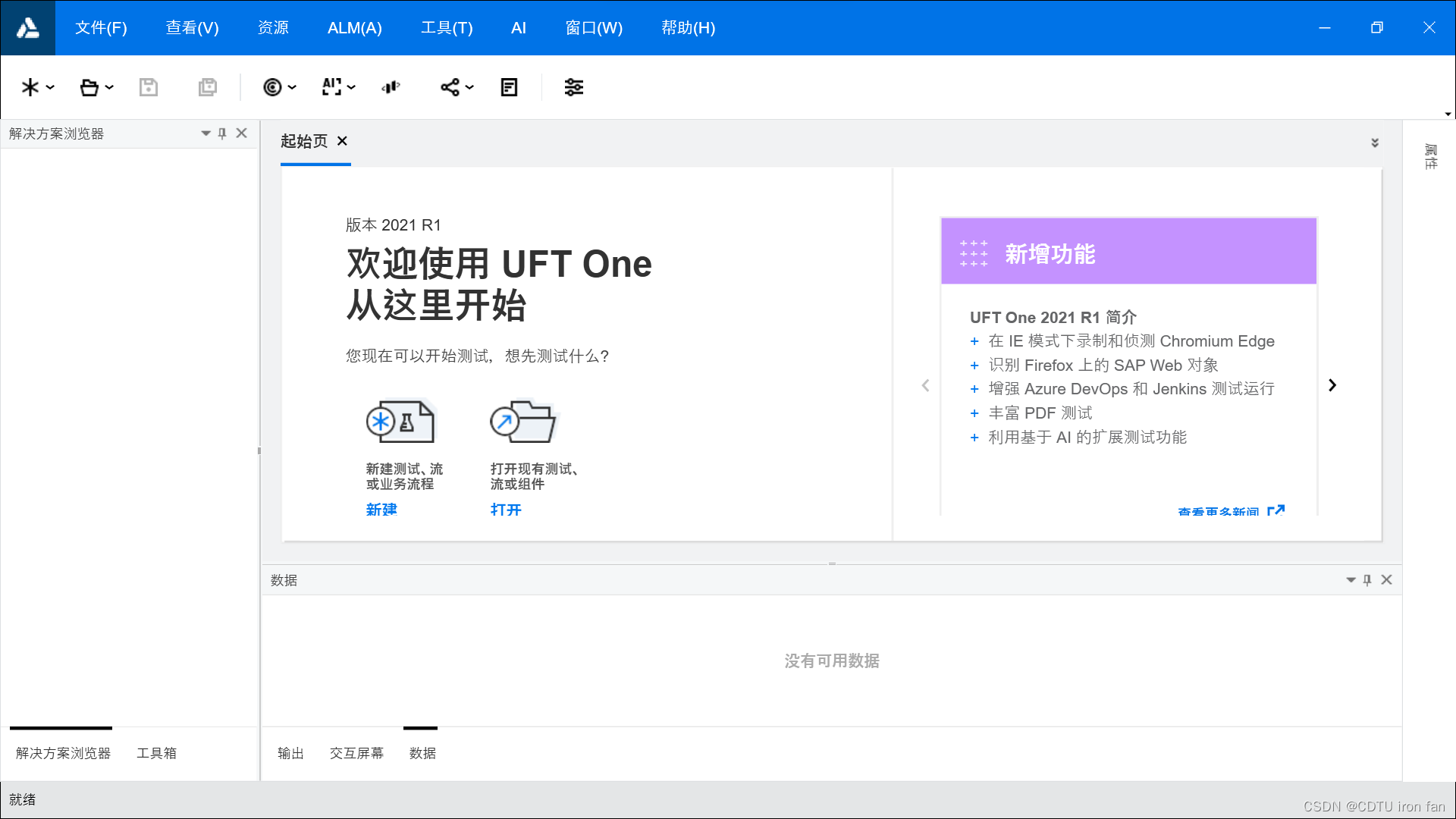Select the Record tool icon
This screenshot has height=819, width=1456.
click(273, 87)
